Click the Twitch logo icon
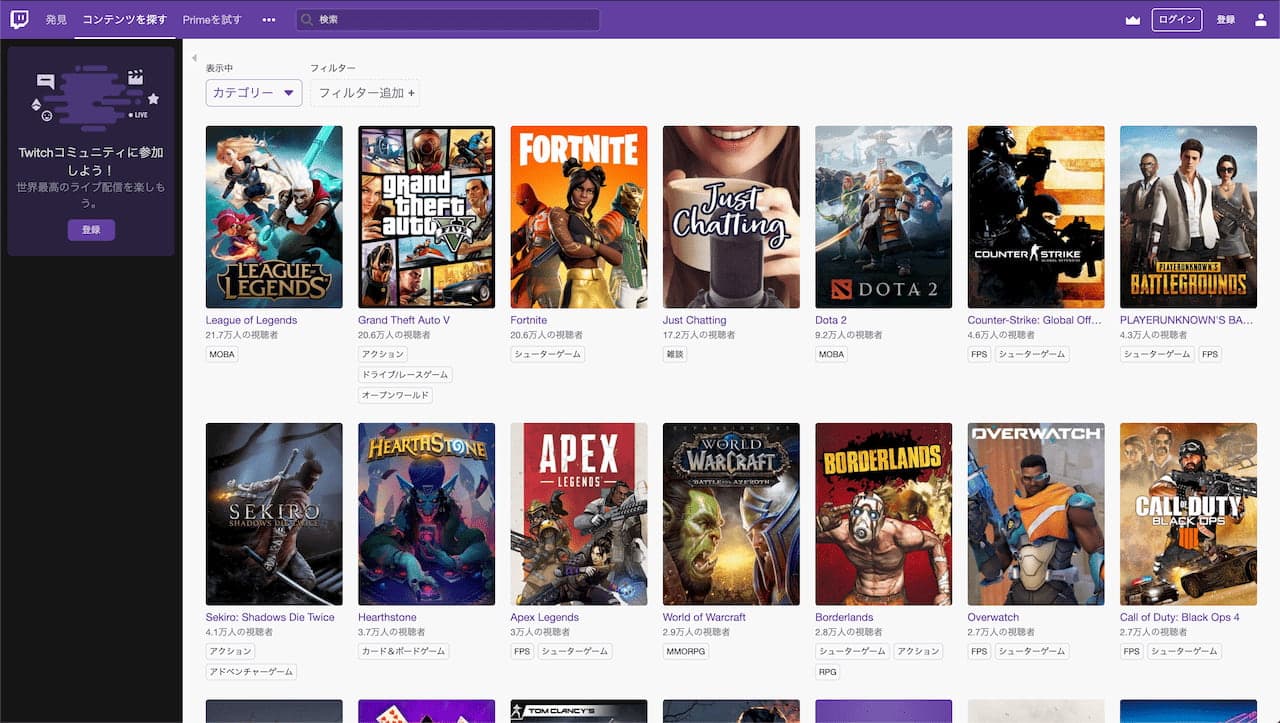Screen dimensions: 1280x723 click(19, 19)
